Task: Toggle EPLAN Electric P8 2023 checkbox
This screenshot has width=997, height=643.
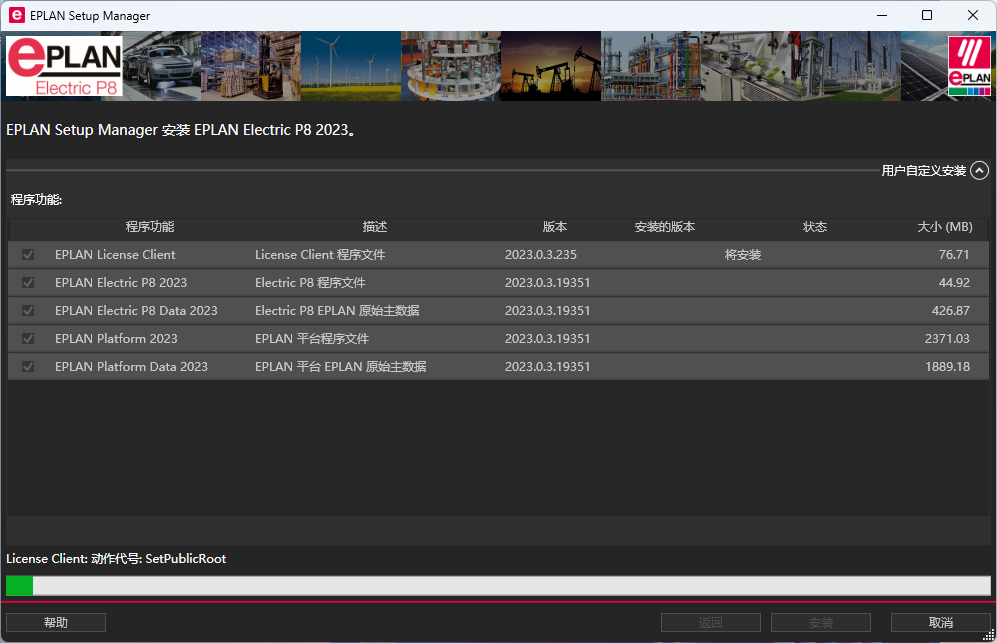Action: tap(28, 282)
